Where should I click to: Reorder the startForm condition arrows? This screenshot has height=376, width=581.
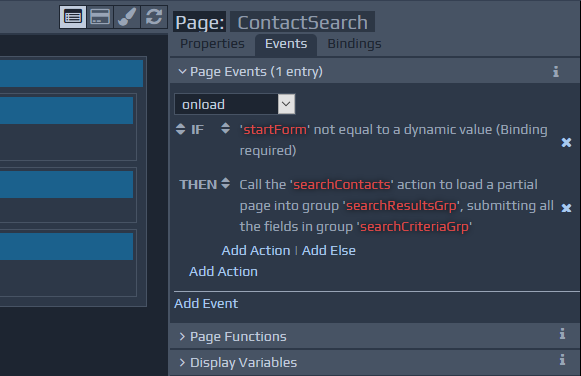[x=225, y=128]
